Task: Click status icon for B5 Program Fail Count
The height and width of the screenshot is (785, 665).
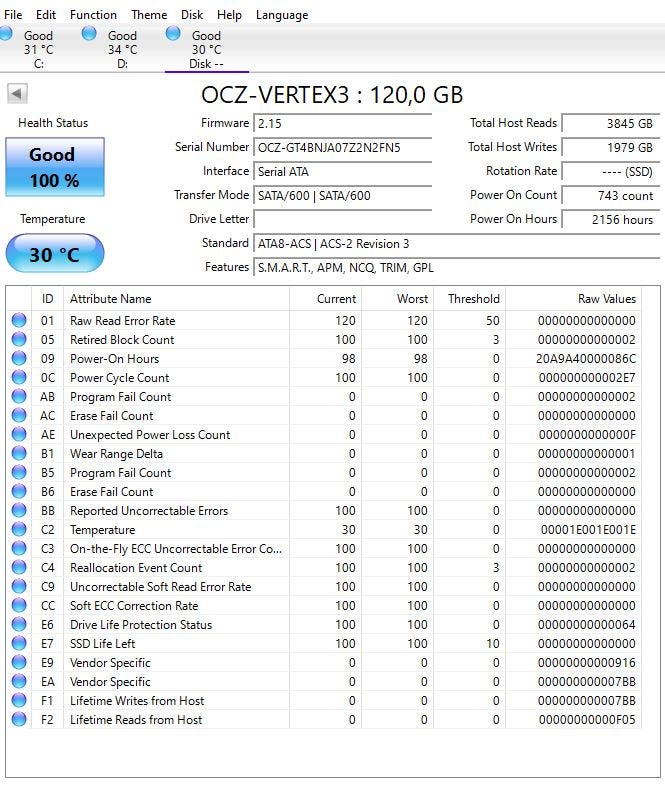Action: [19, 472]
